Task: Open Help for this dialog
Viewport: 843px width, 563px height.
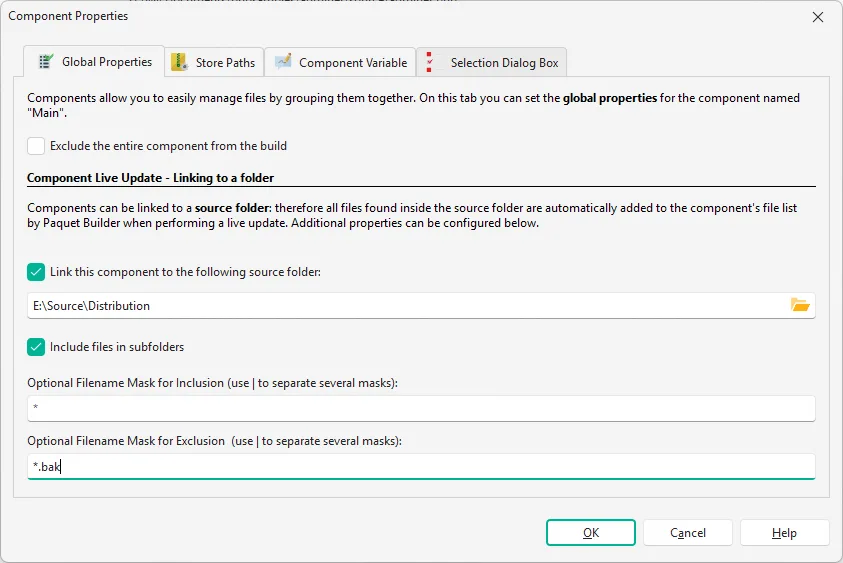Action: [x=784, y=533]
